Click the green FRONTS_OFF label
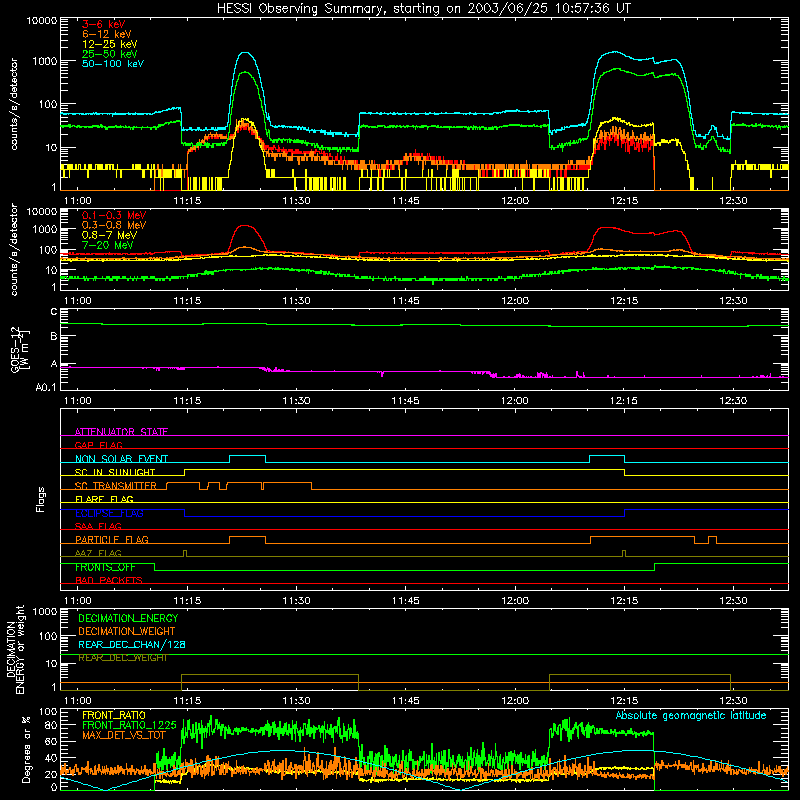 pos(105,567)
